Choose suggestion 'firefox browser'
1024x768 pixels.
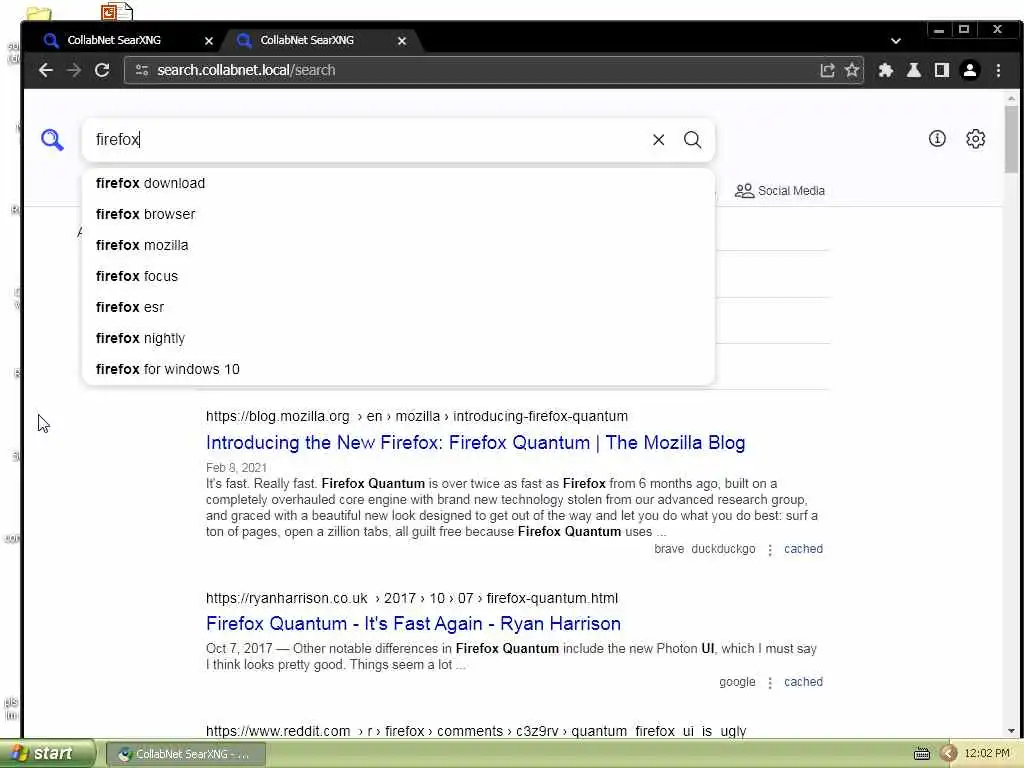pos(398,214)
